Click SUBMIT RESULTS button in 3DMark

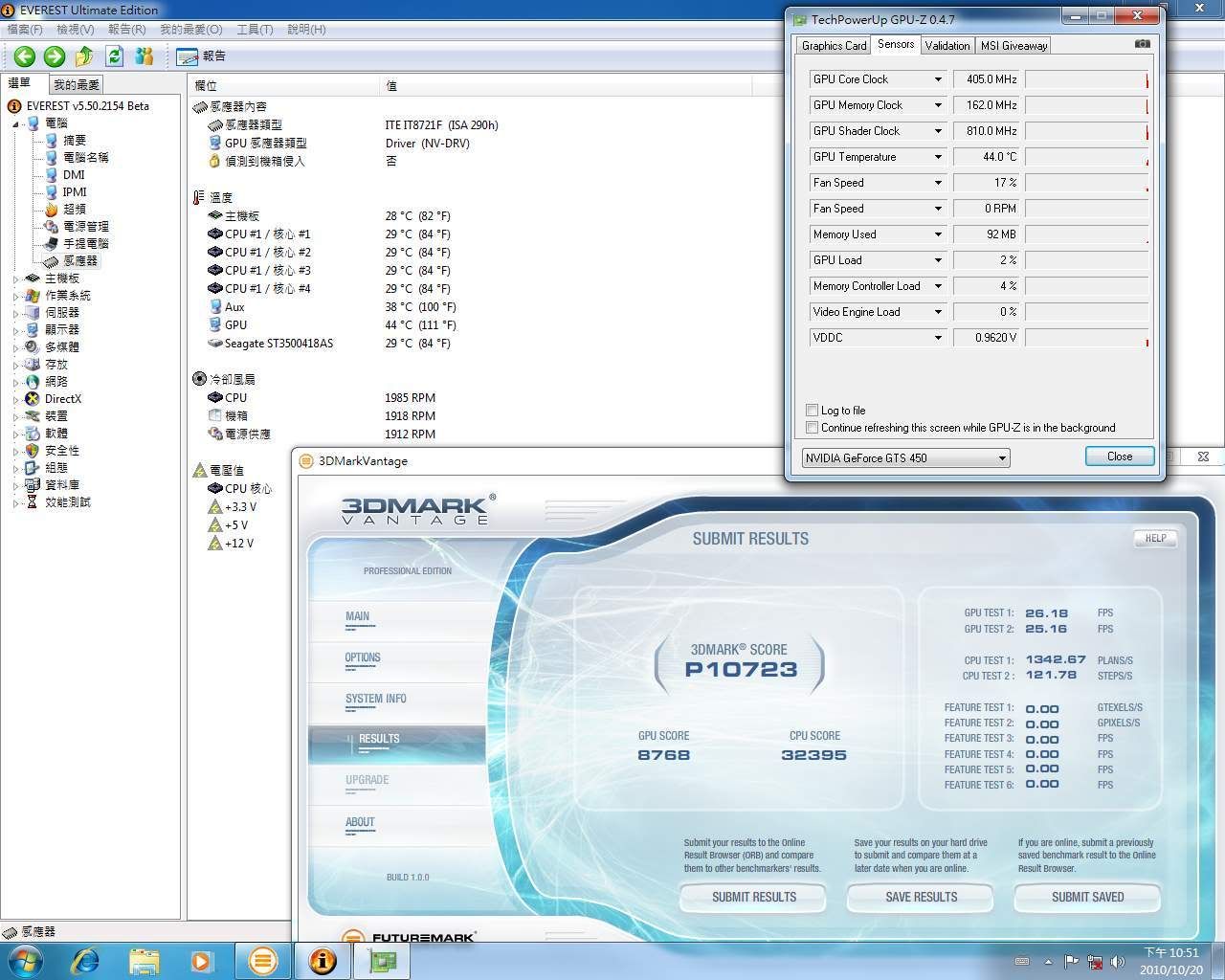754,897
